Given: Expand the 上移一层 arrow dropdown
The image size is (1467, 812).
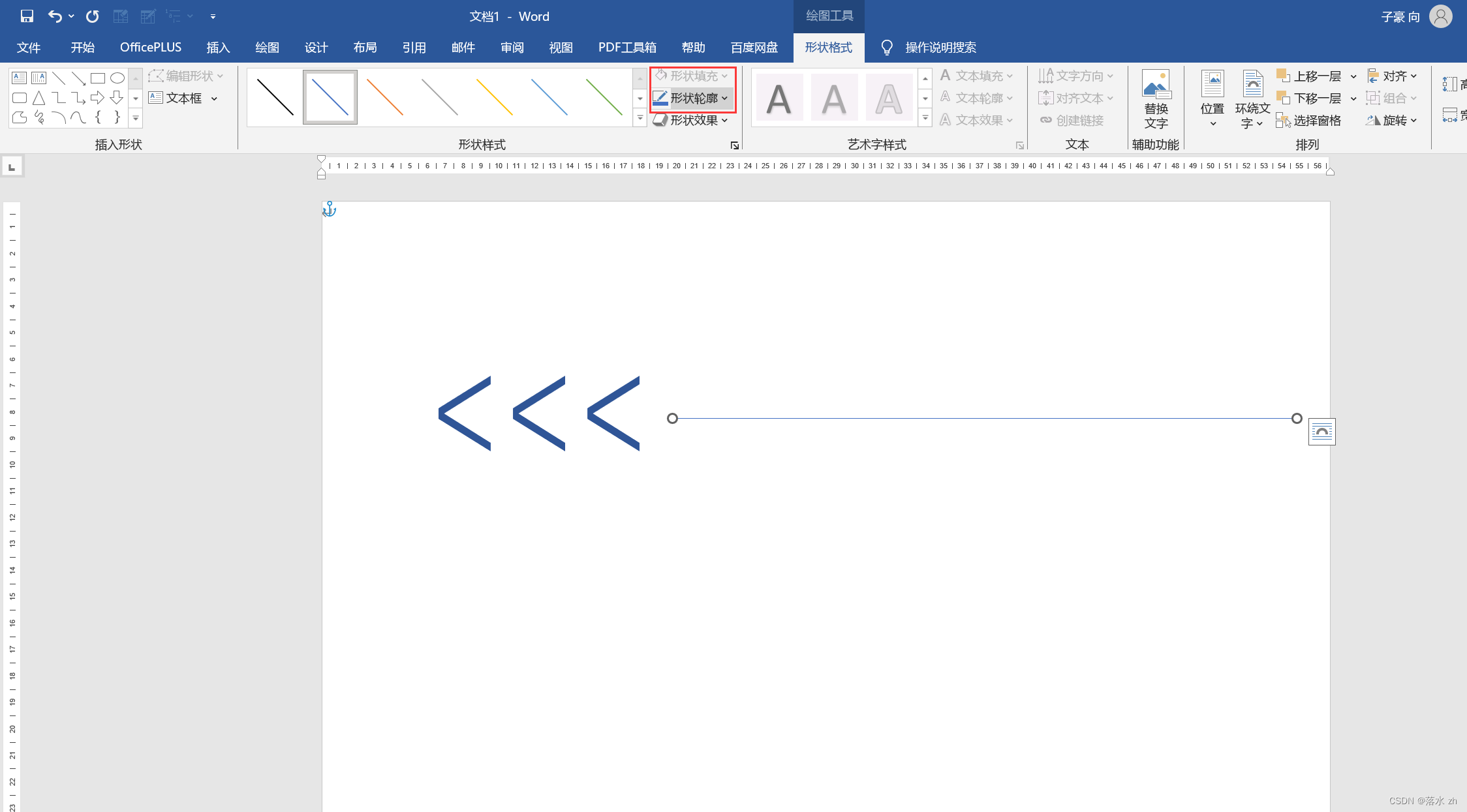Looking at the screenshot, I should click(x=1353, y=77).
